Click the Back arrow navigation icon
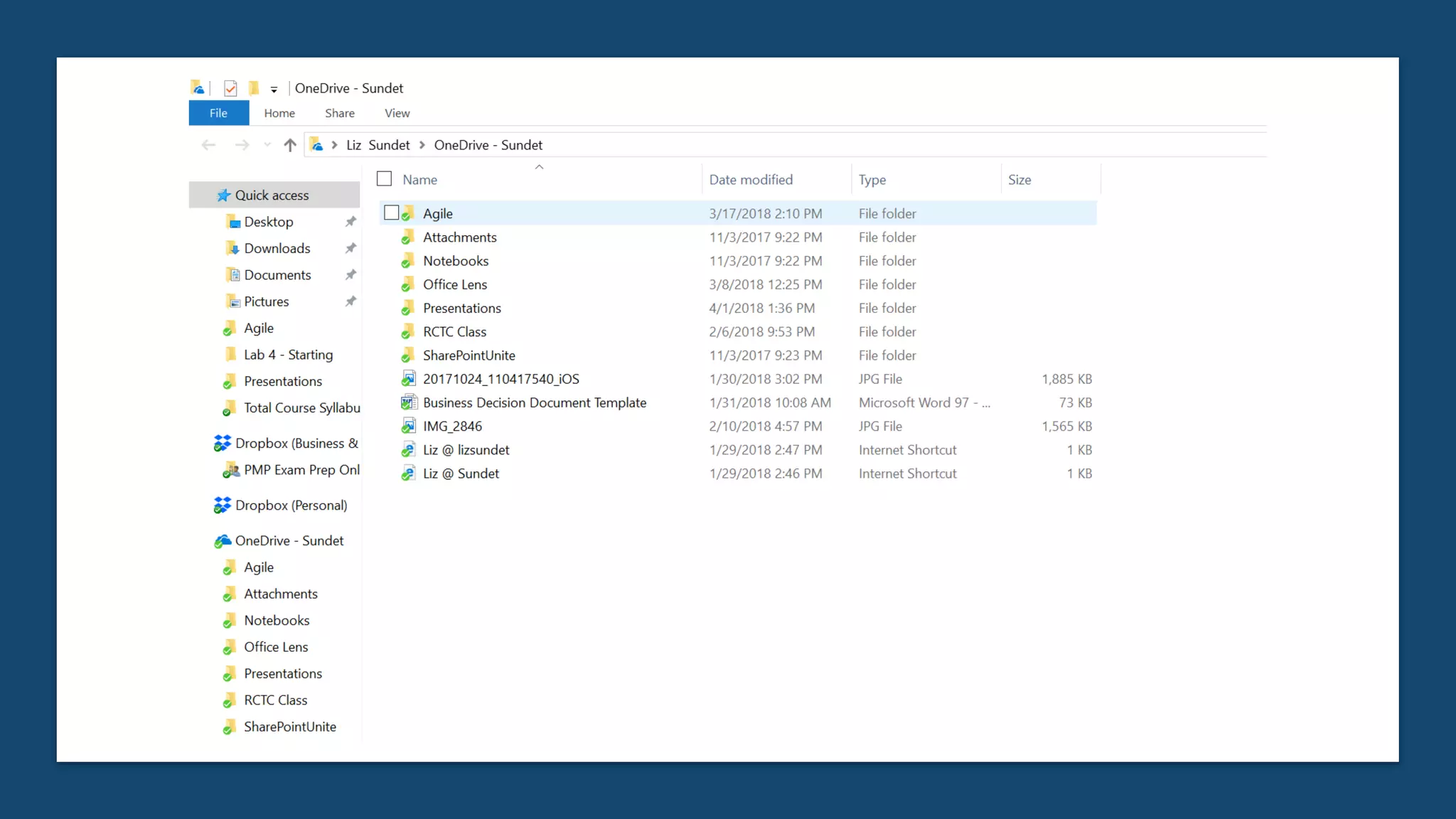The image size is (1456, 819). tap(208, 145)
